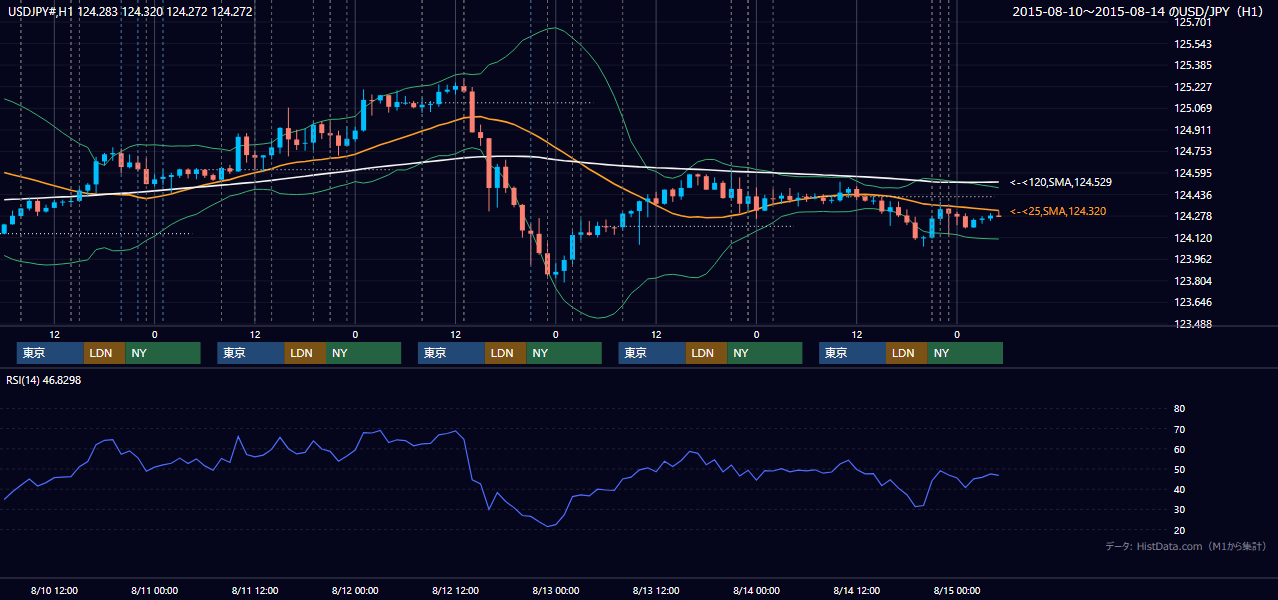Screen dimensions: 1278x600
Task: Select price level 123.646 on the axis
Action: pos(1193,302)
